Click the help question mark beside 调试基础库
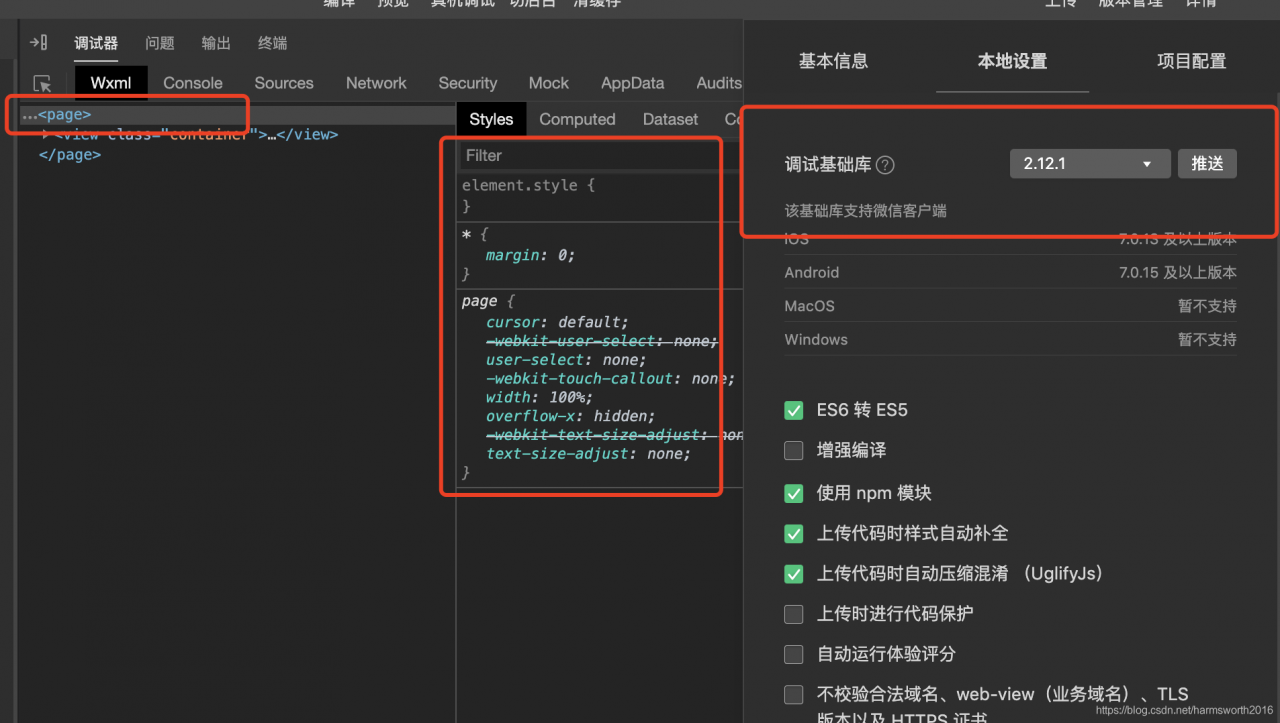Image resolution: width=1280 pixels, height=723 pixels. click(885, 165)
